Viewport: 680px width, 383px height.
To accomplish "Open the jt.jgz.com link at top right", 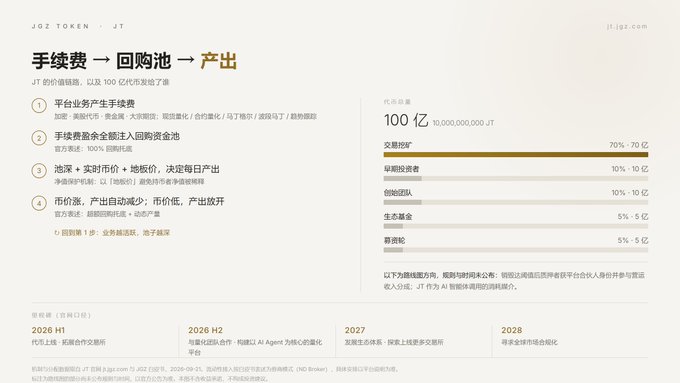I will pyautogui.click(x=627, y=26).
